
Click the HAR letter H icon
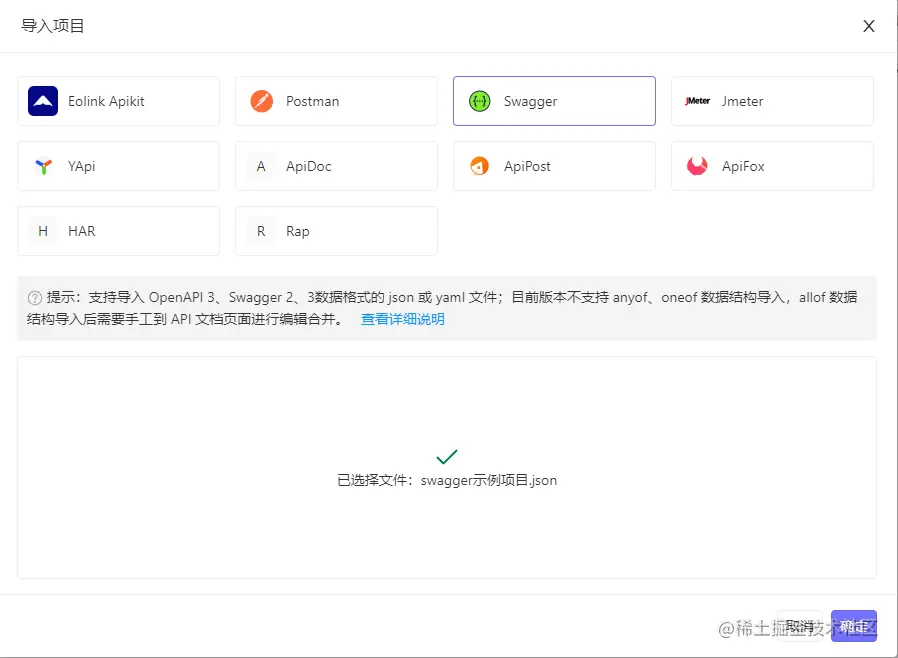[43, 231]
